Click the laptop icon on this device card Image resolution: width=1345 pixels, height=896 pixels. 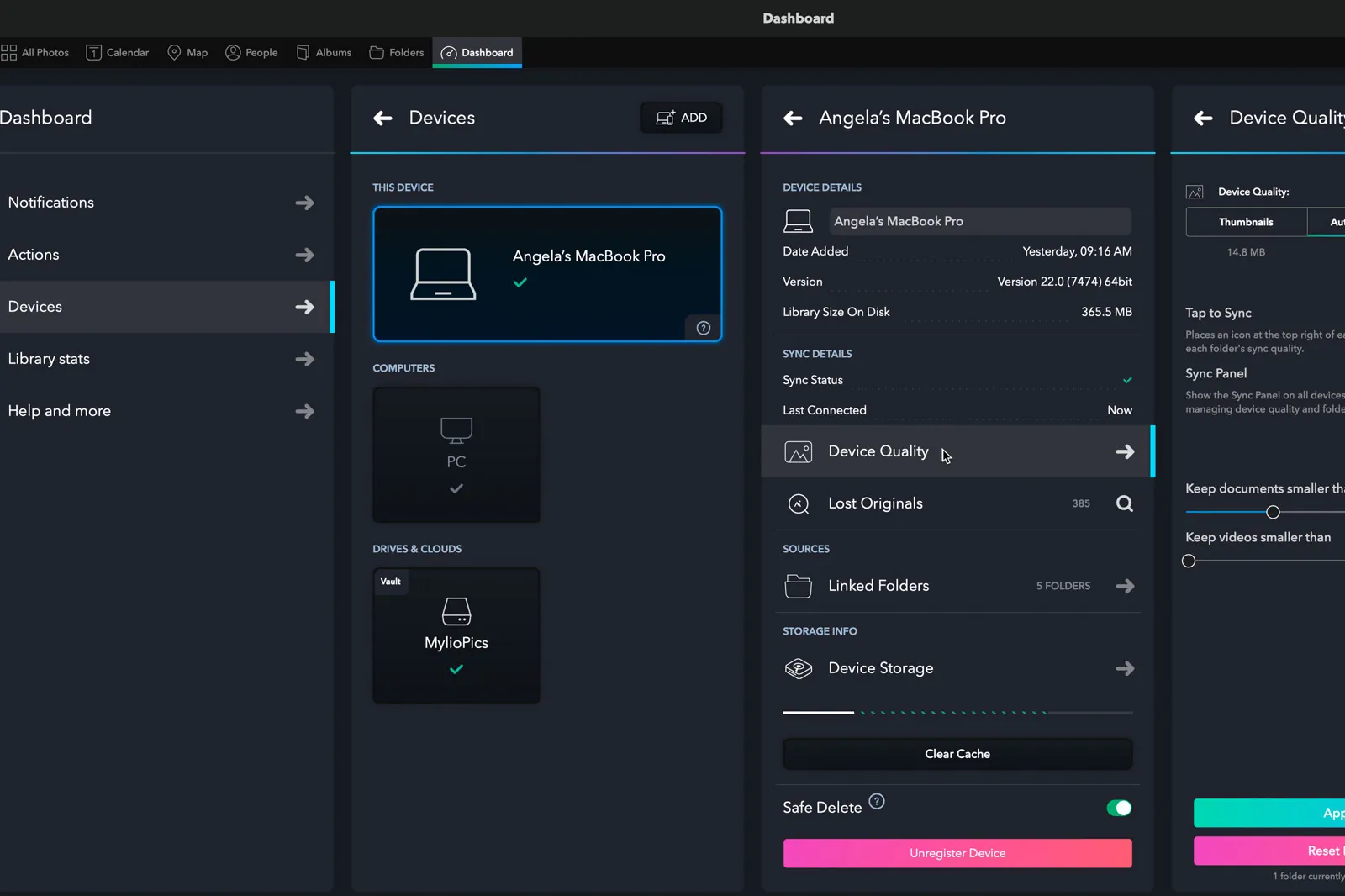(x=443, y=274)
